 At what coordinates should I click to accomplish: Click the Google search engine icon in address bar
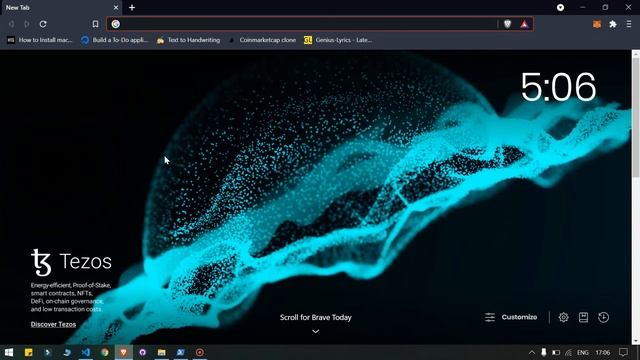[x=116, y=24]
